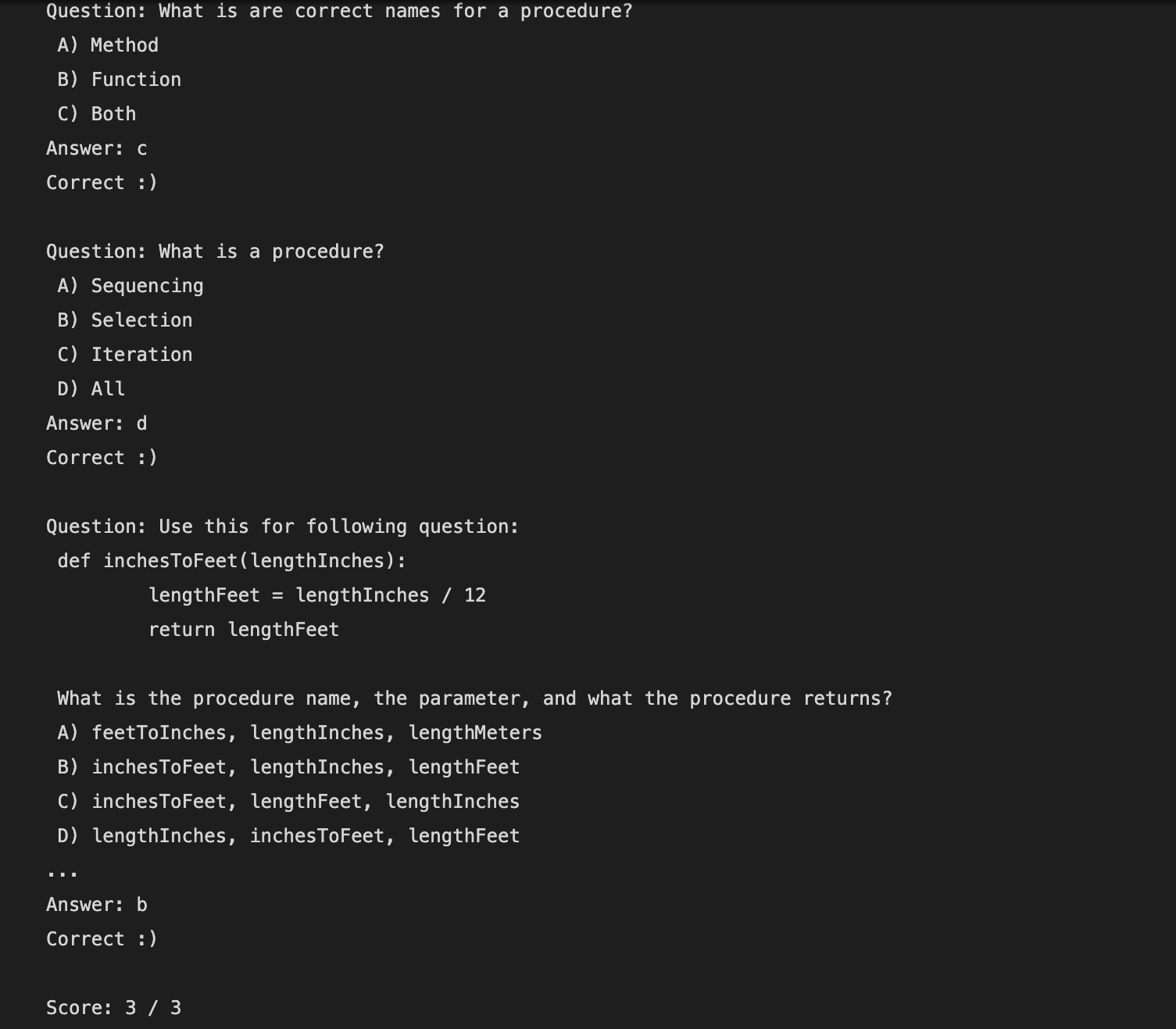This screenshot has width=1176, height=1029.
Task: Click the 'lengthFeet = lengthInches / 12' line
Action: 317,595
